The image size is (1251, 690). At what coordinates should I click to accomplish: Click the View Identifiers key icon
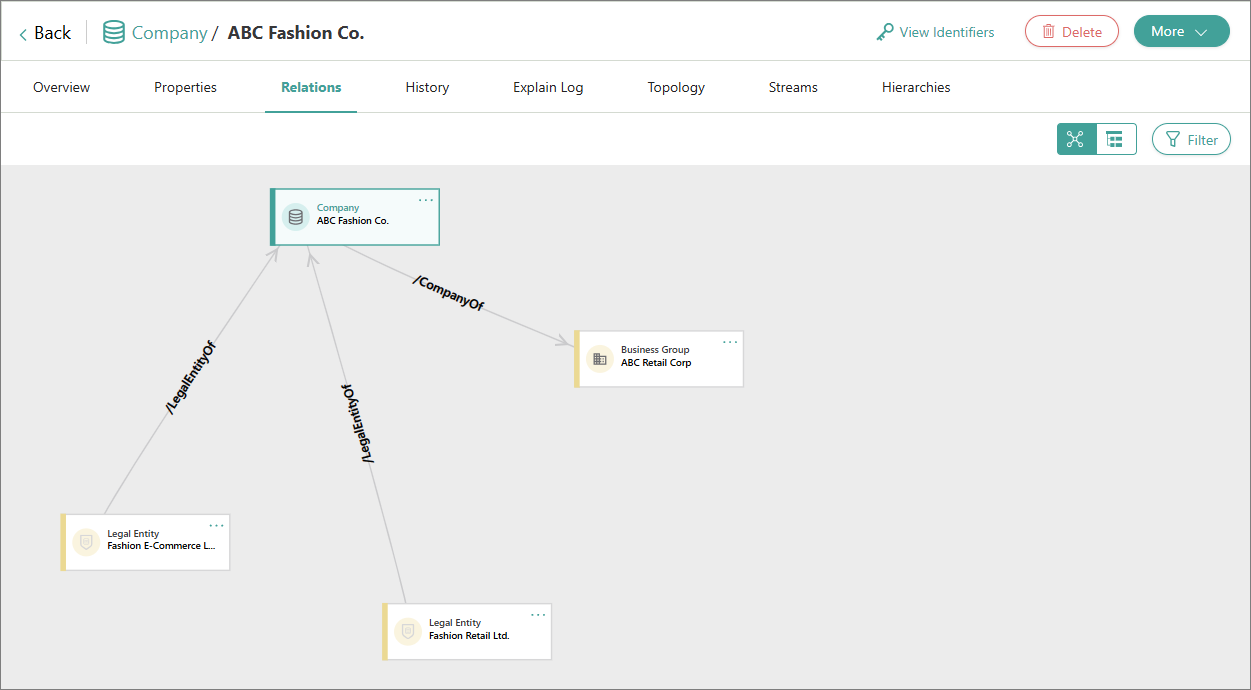click(x=885, y=32)
